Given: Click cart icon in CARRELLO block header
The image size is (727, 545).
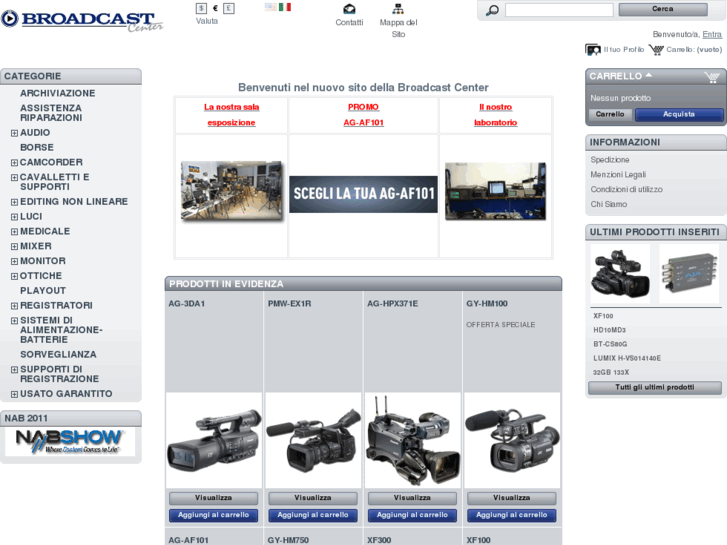Looking at the screenshot, I should pyautogui.click(x=711, y=77).
